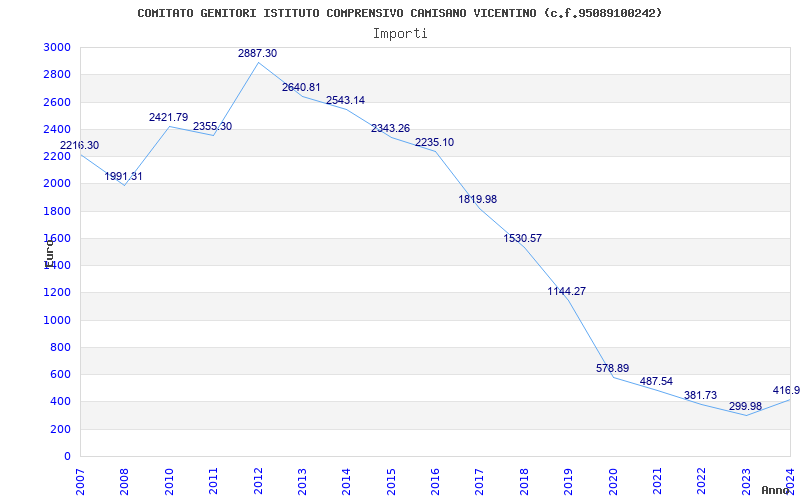Select the 1530.57 data label
Viewport: 800px width, 500px height.
tap(522, 238)
